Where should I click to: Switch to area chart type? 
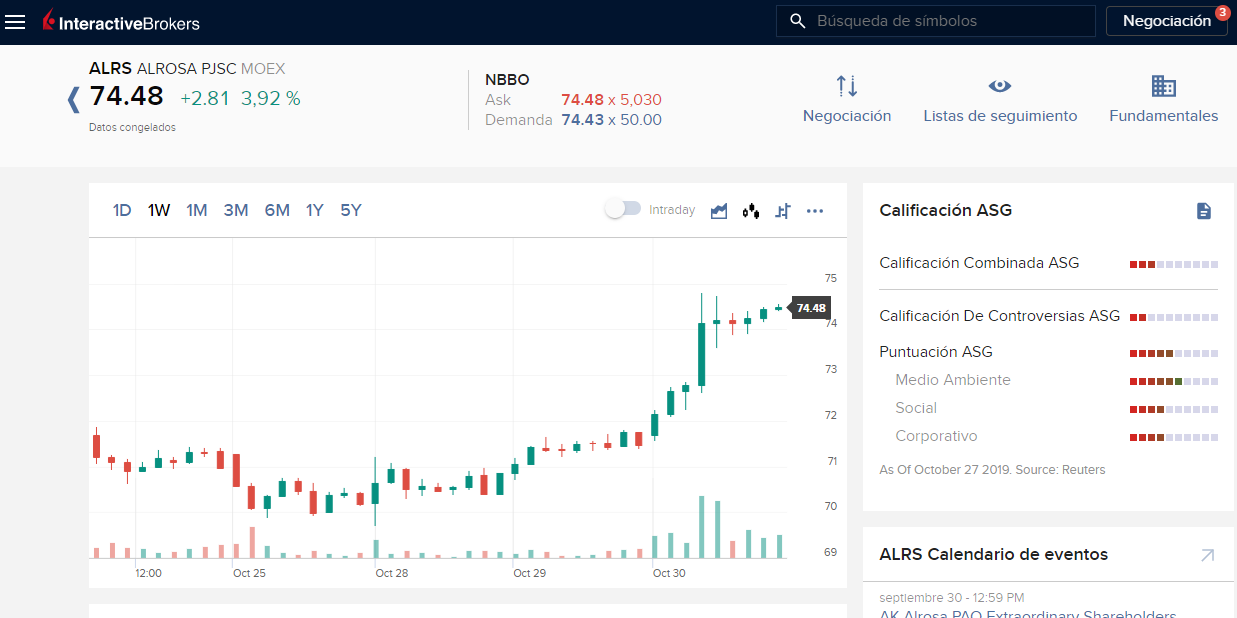pyautogui.click(x=719, y=210)
